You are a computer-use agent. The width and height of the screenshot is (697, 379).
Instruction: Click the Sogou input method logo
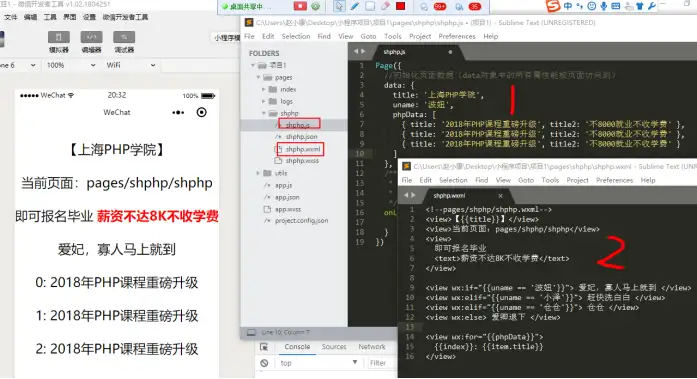tap(553, 6)
